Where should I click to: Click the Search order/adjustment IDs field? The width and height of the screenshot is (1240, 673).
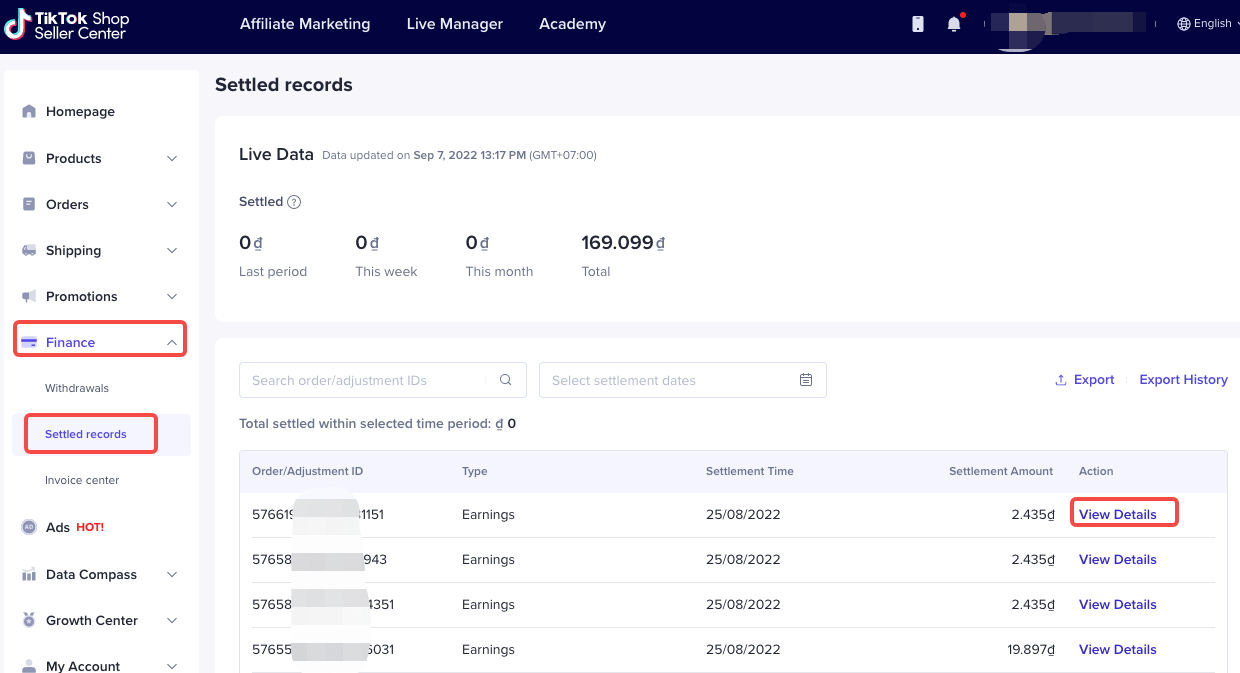(366, 380)
